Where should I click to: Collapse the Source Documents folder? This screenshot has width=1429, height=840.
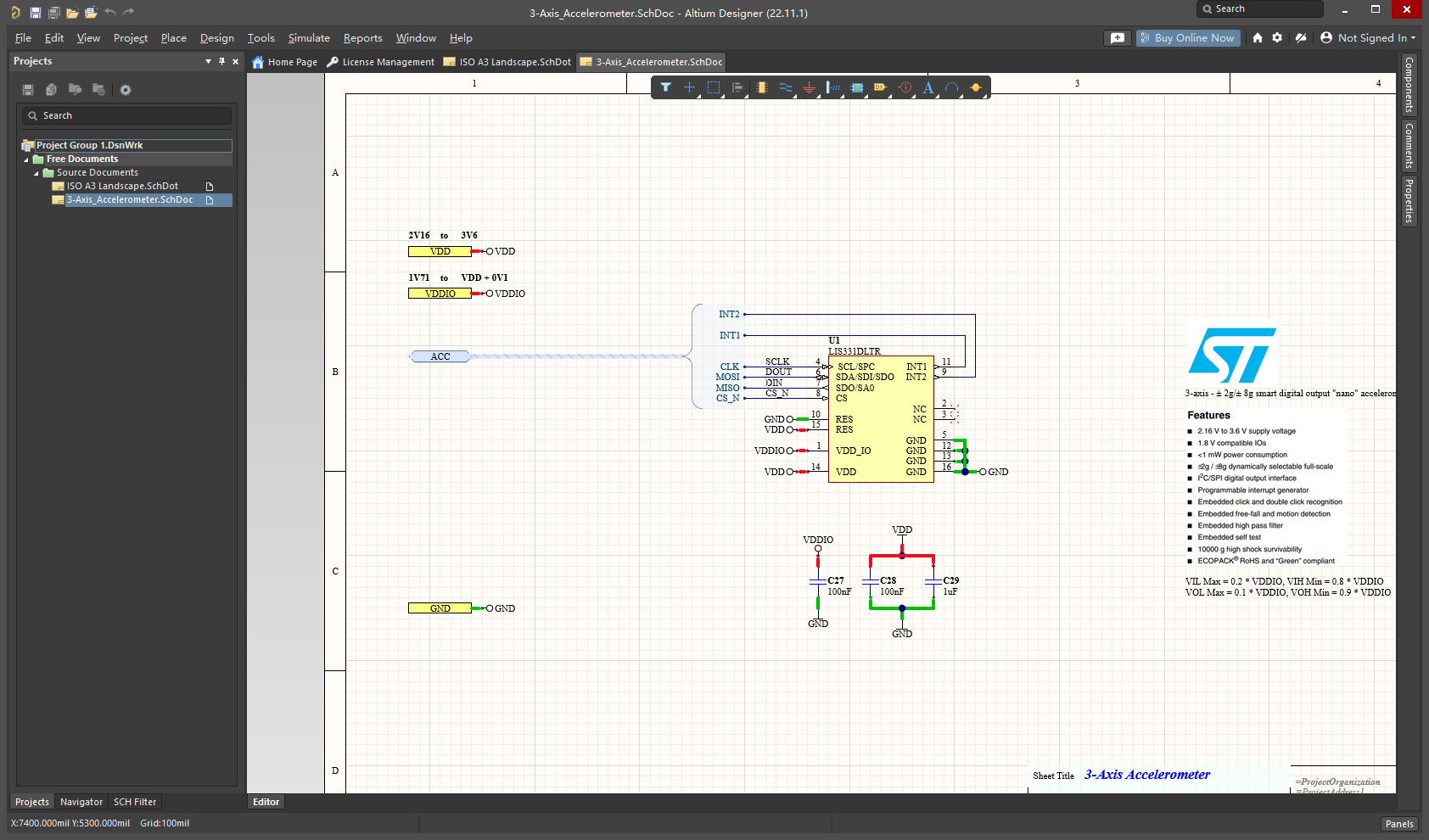36,173
